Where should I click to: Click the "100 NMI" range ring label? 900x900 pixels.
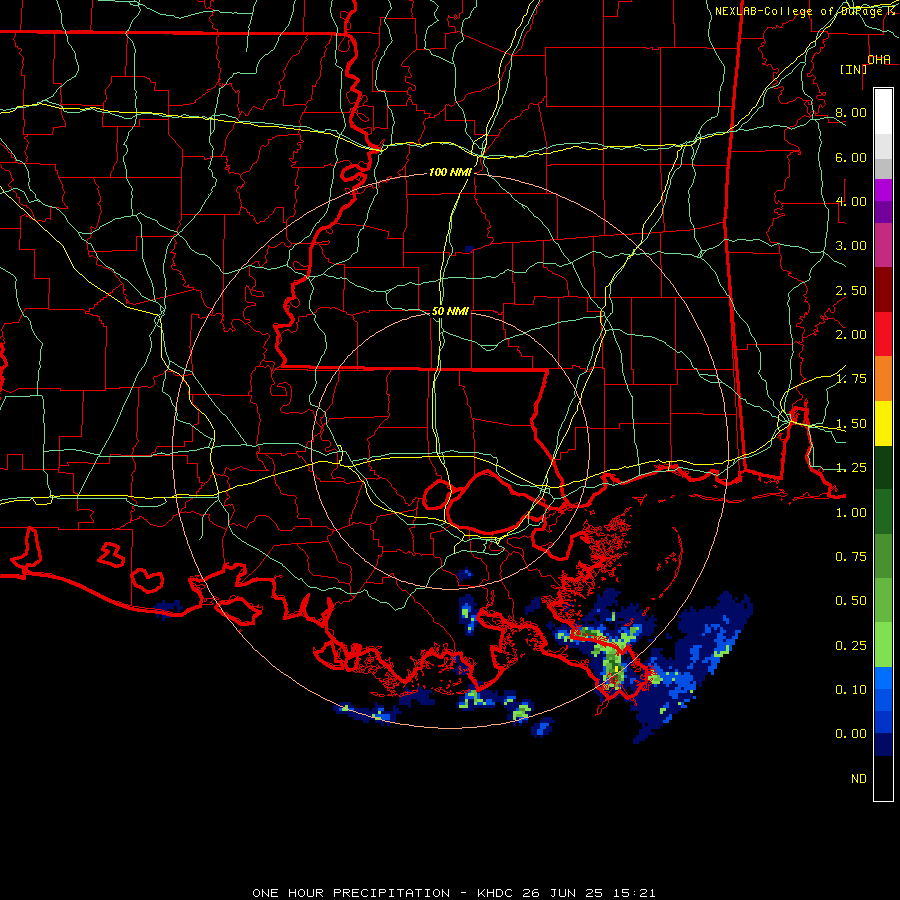click(450, 172)
